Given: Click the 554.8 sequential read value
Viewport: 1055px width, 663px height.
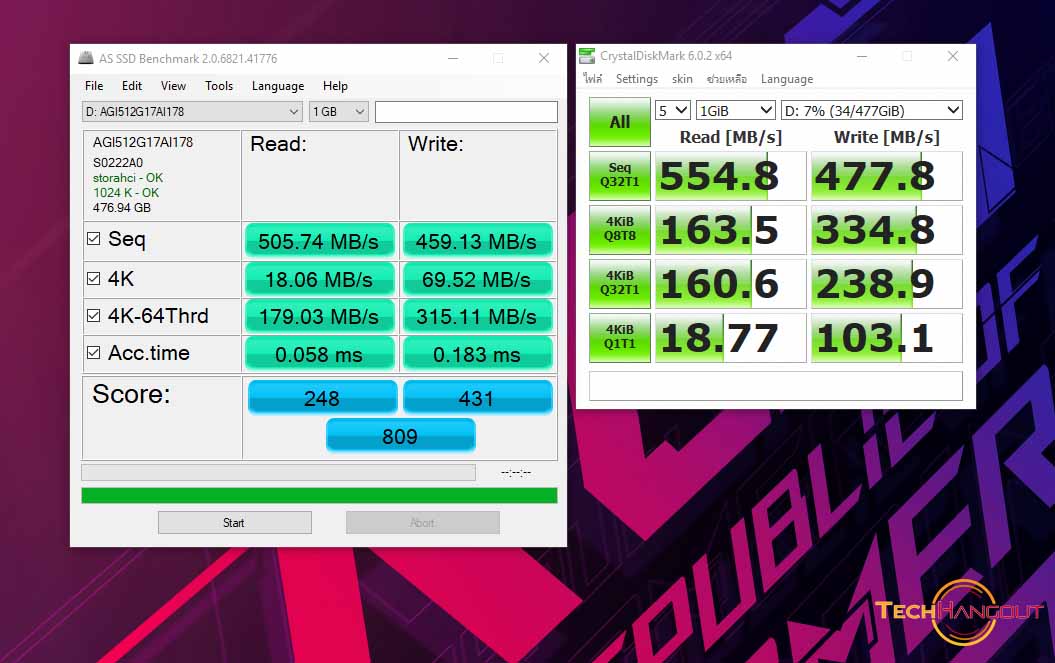Looking at the screenshot, I should click(731, 176).
